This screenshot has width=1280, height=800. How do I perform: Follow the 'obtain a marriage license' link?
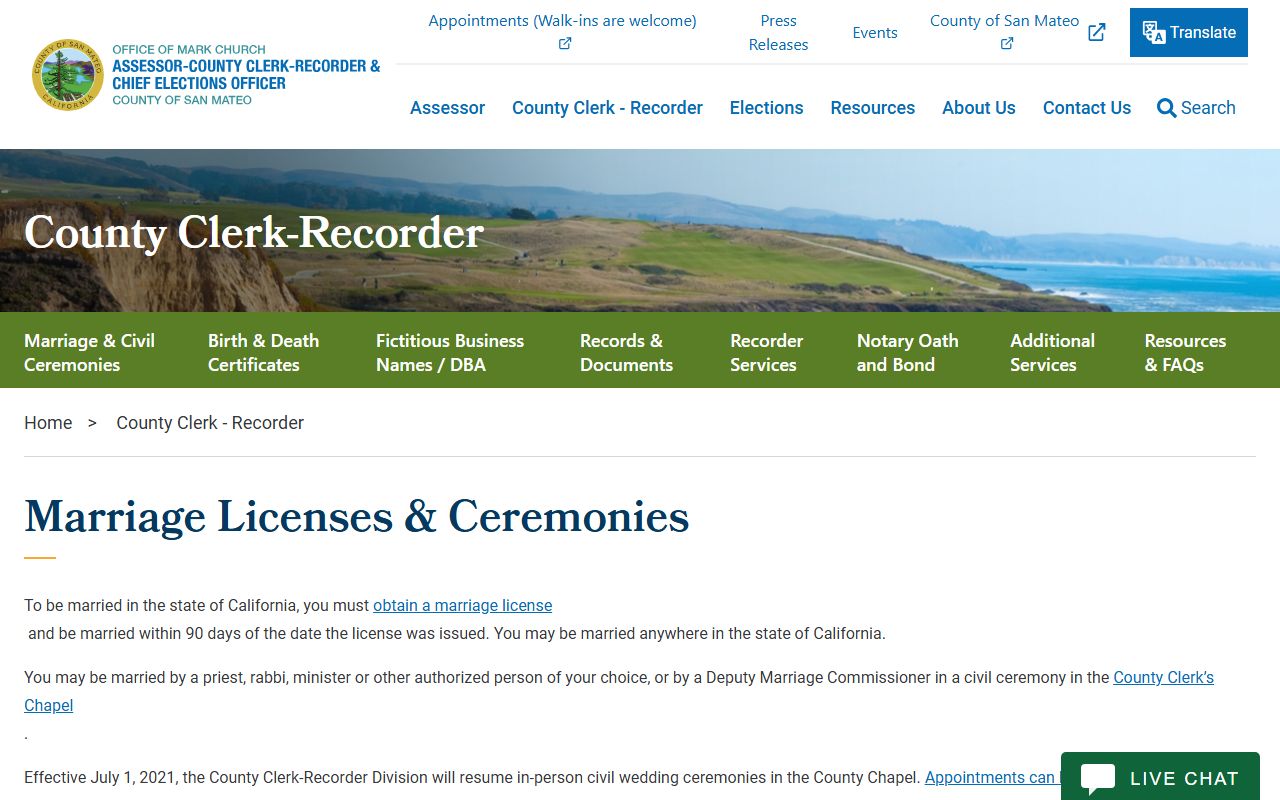463,606
